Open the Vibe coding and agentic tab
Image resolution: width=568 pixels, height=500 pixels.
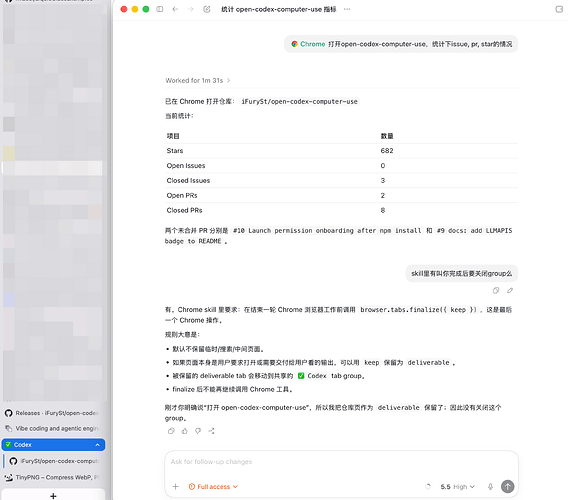[x=52, y=429]
